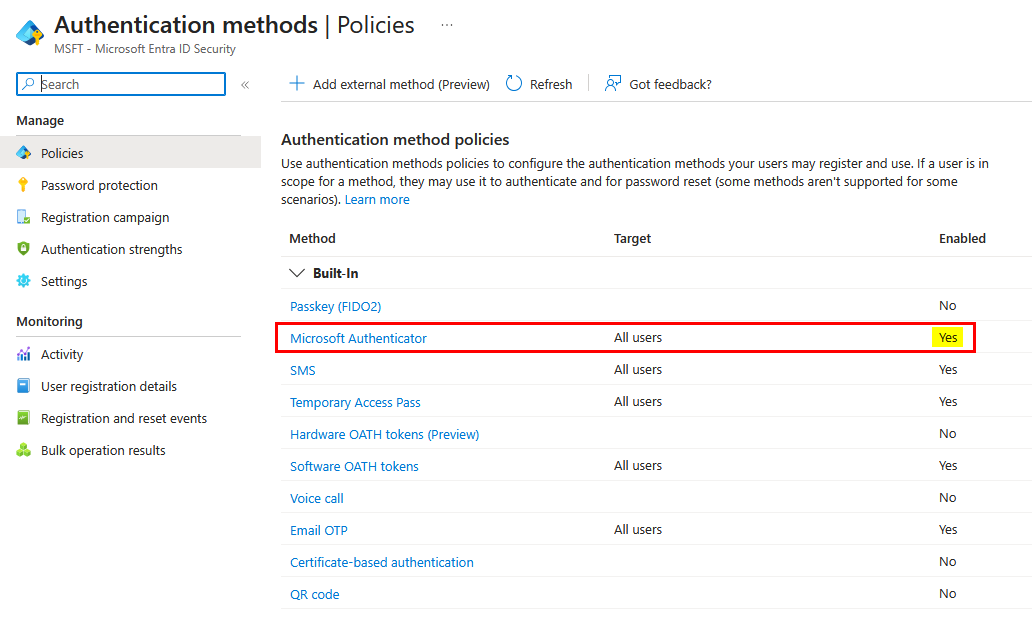The width and height of the screenshot is (1032, 632).
Task: Open Registration and reset events
Action: tap(124, 418)
